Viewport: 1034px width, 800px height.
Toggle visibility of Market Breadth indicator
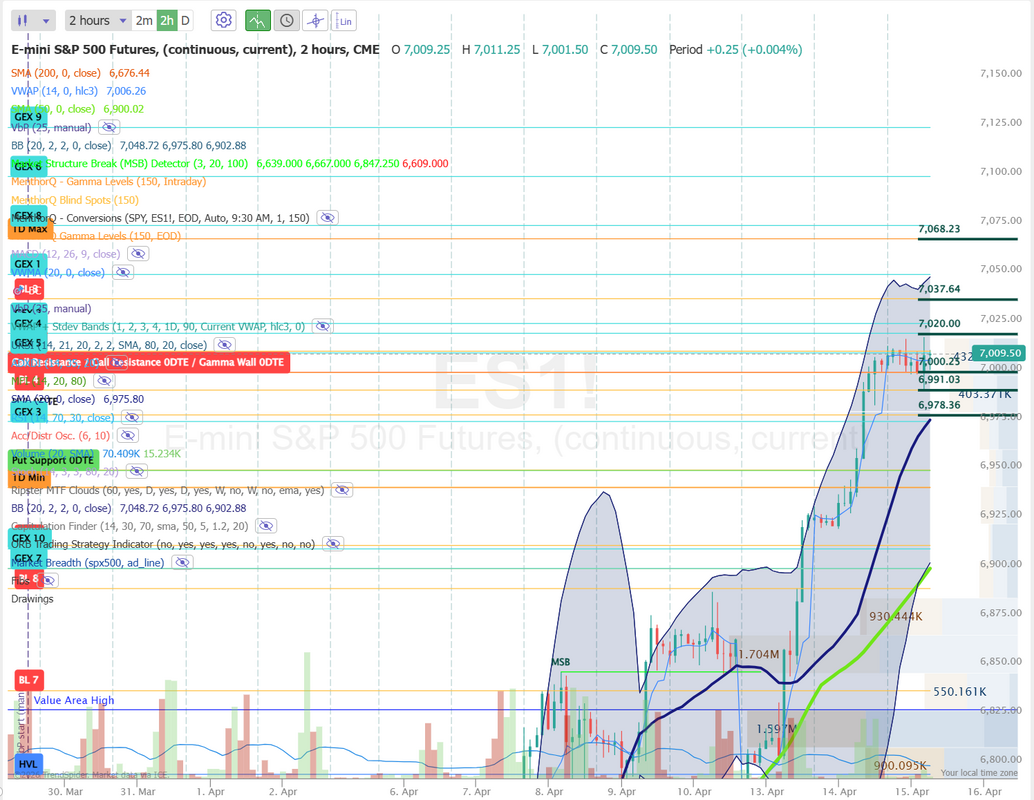181,563
